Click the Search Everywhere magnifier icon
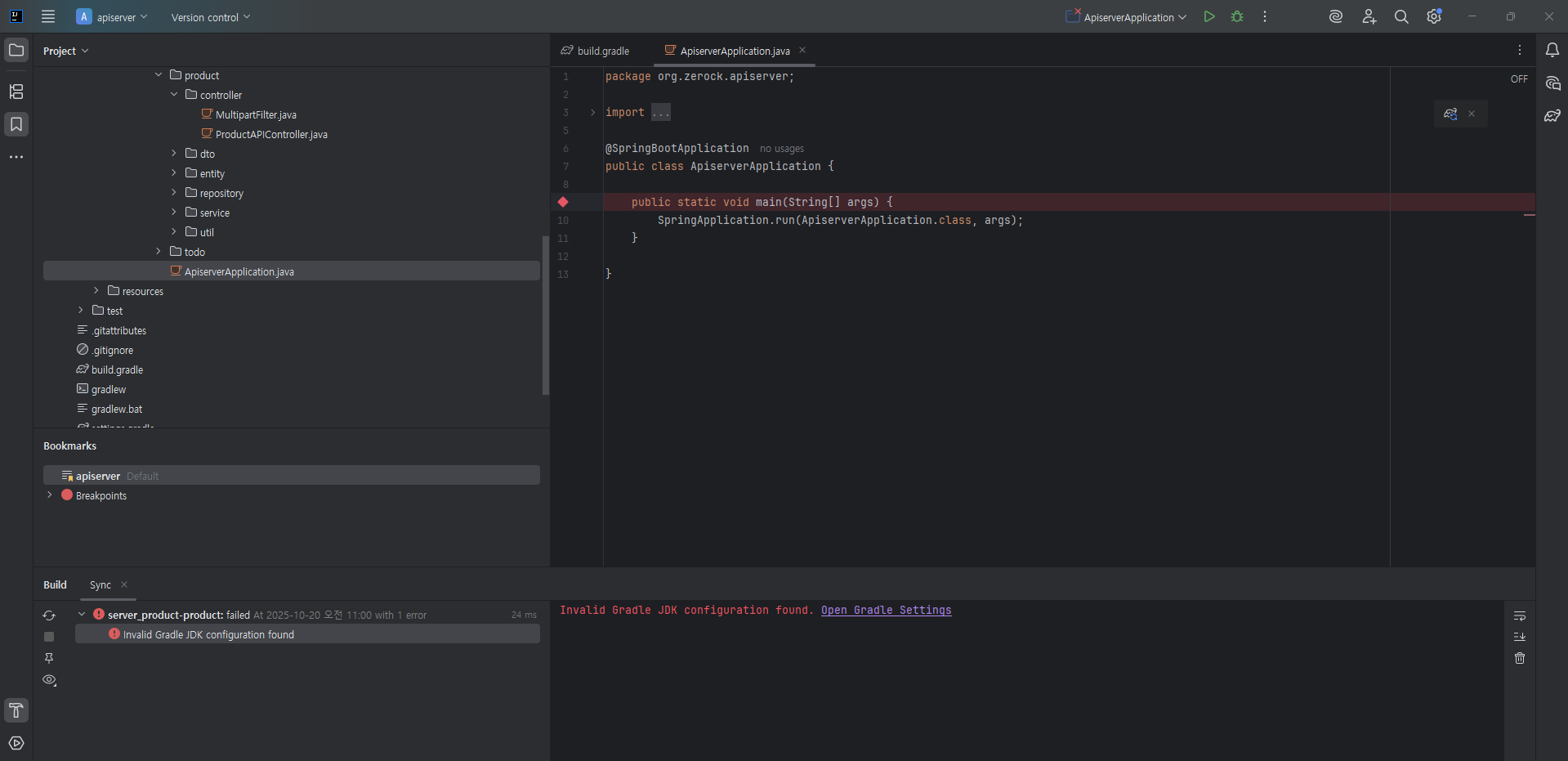This screenshot has width=1568, height=761. pyautogui.click(x=1401, y=16)
